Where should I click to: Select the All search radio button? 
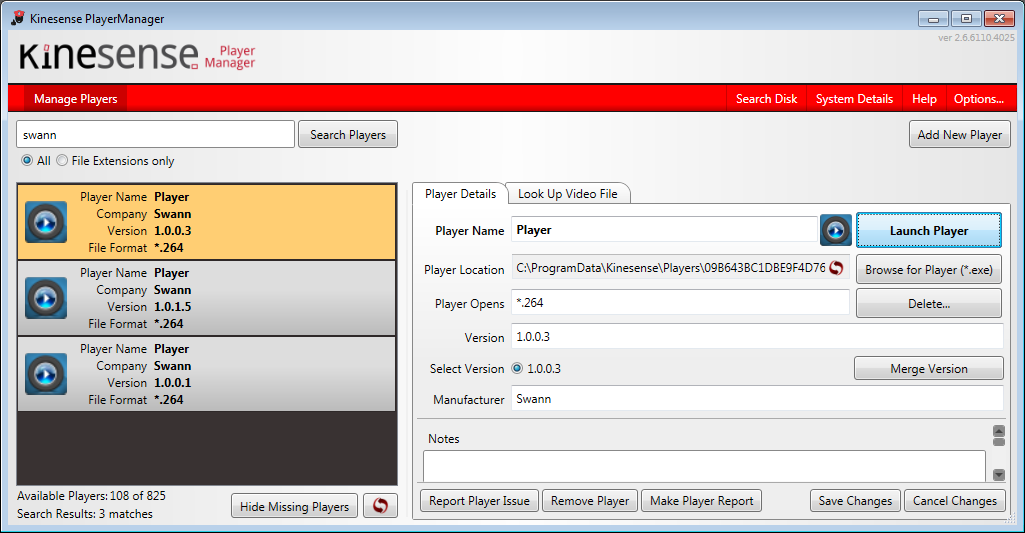click(27, 160)
